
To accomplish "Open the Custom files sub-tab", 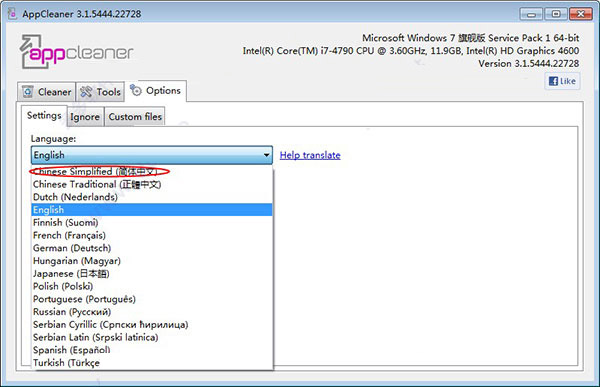I will coord(135,117).
